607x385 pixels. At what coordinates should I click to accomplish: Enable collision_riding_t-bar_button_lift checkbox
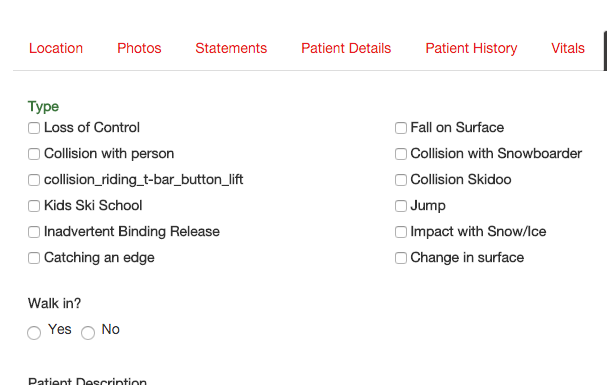[x=34, y=180]
